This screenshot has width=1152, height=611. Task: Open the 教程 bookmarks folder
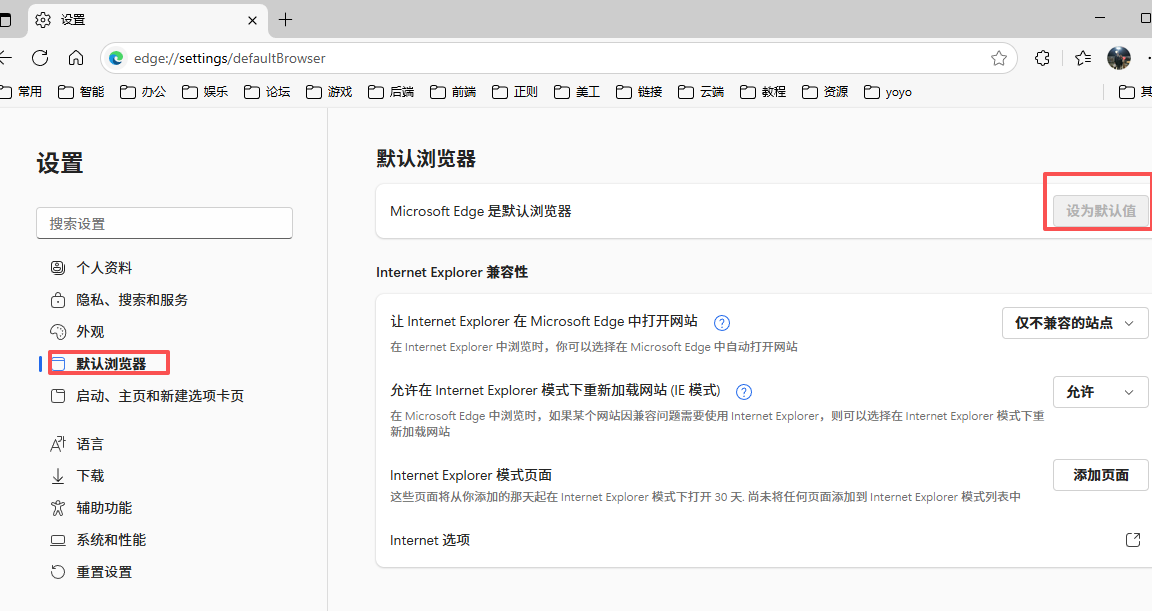click(763, 92)
